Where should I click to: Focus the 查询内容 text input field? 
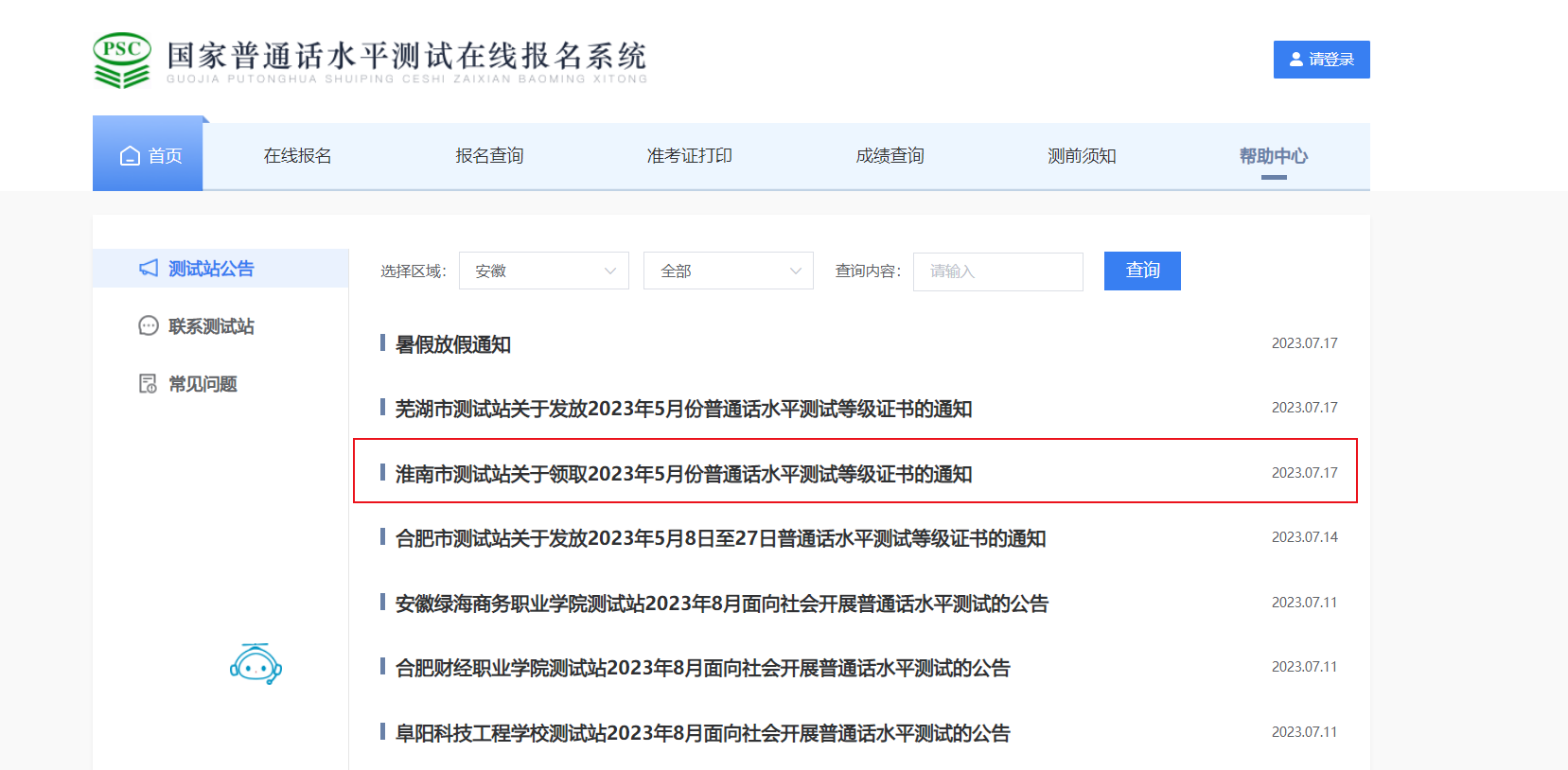997,271
